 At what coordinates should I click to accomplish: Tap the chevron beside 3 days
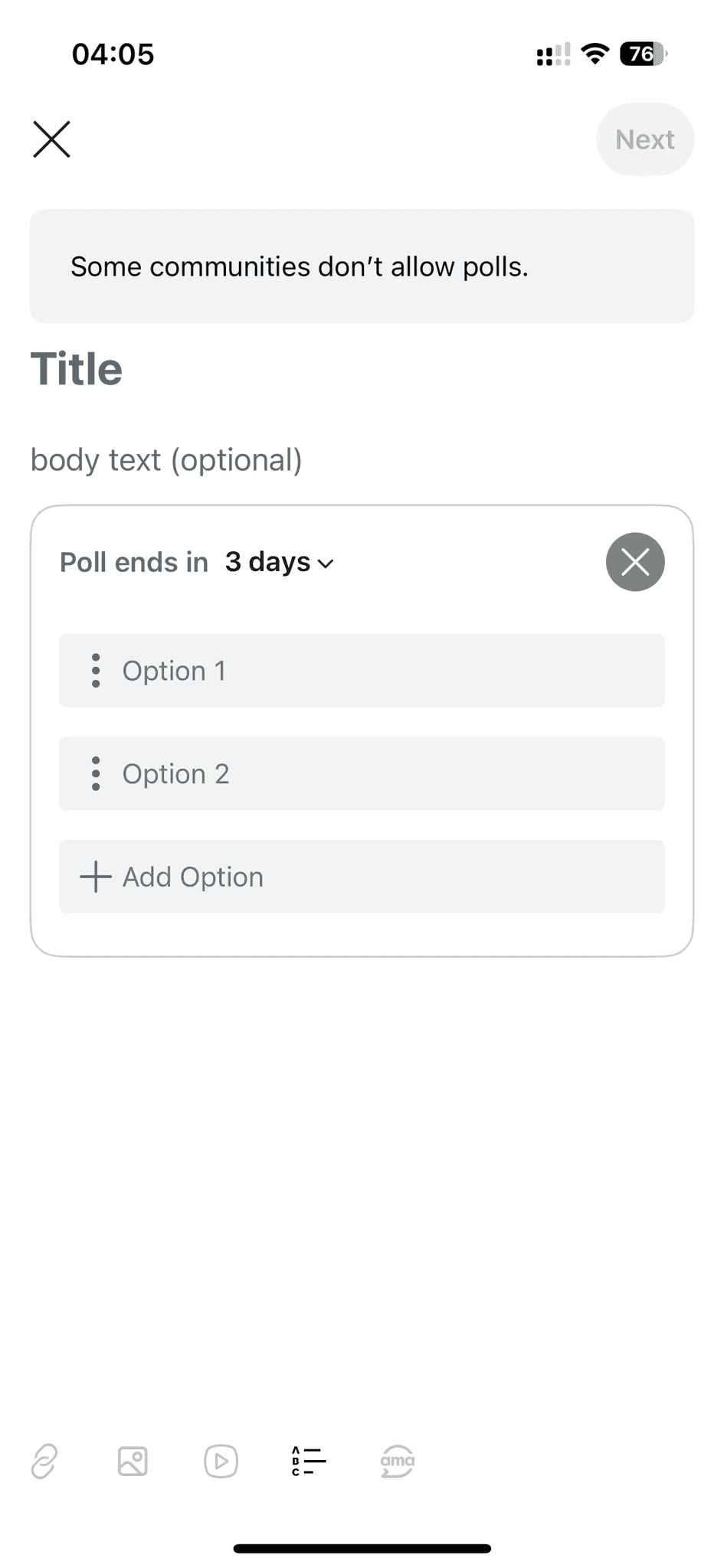(x=326, y=564)
